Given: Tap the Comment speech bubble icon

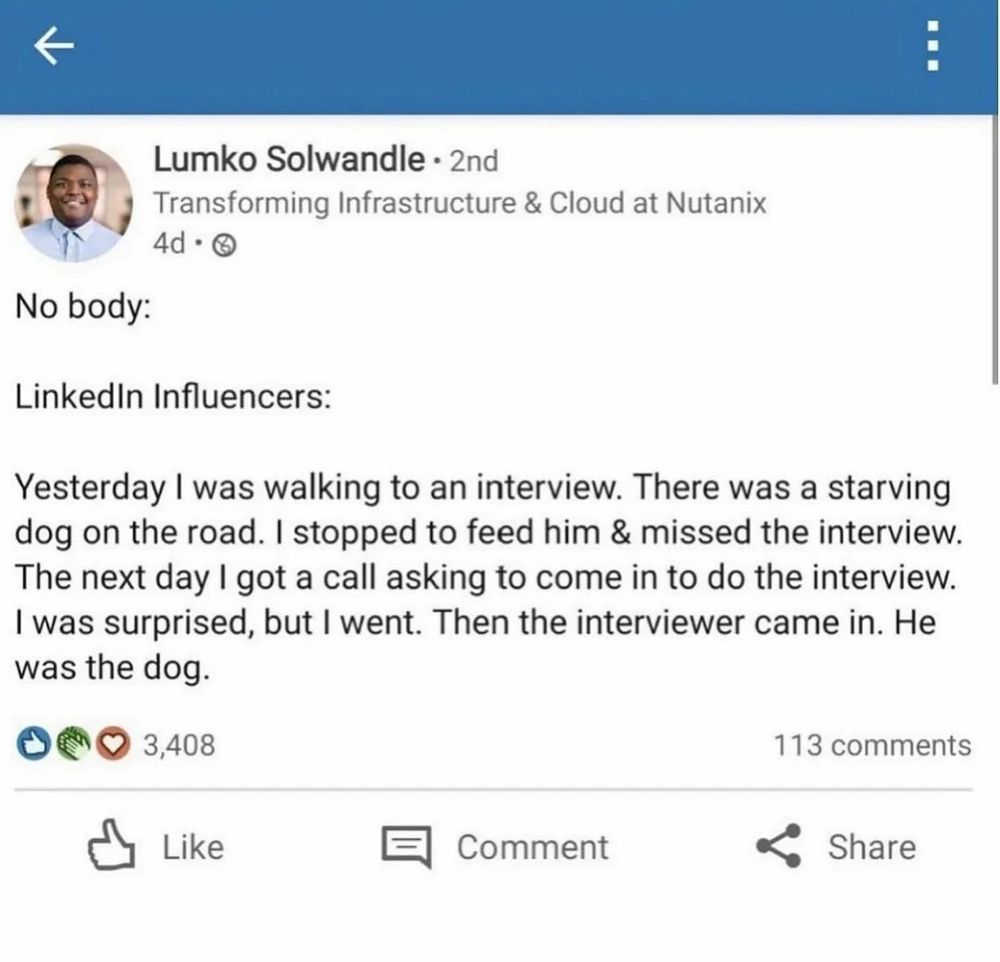Looking at the screenshot, I should 406,847.
